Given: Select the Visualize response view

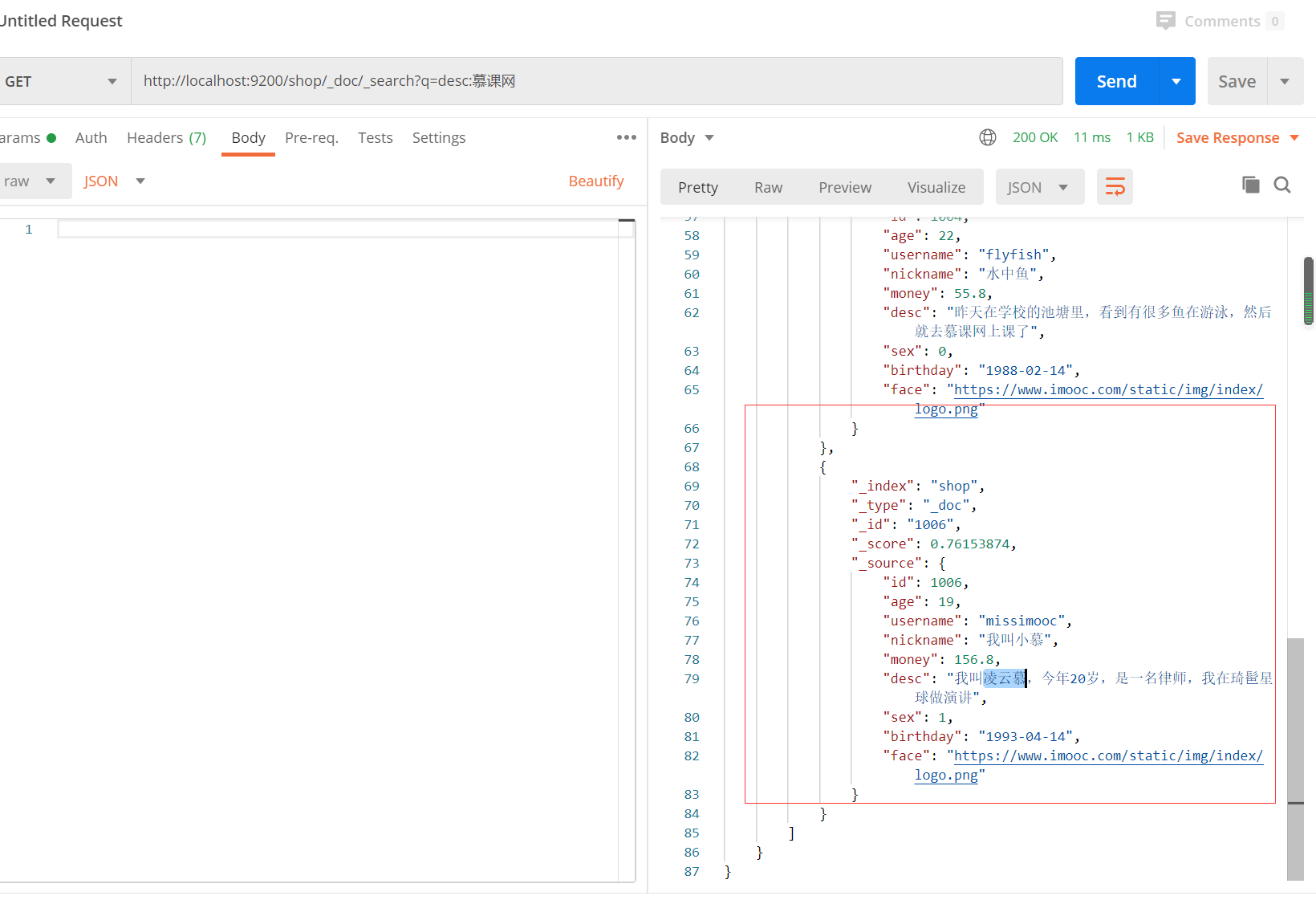Looking at the screenshot, I should pyautogui.click(x=936, y=187).
